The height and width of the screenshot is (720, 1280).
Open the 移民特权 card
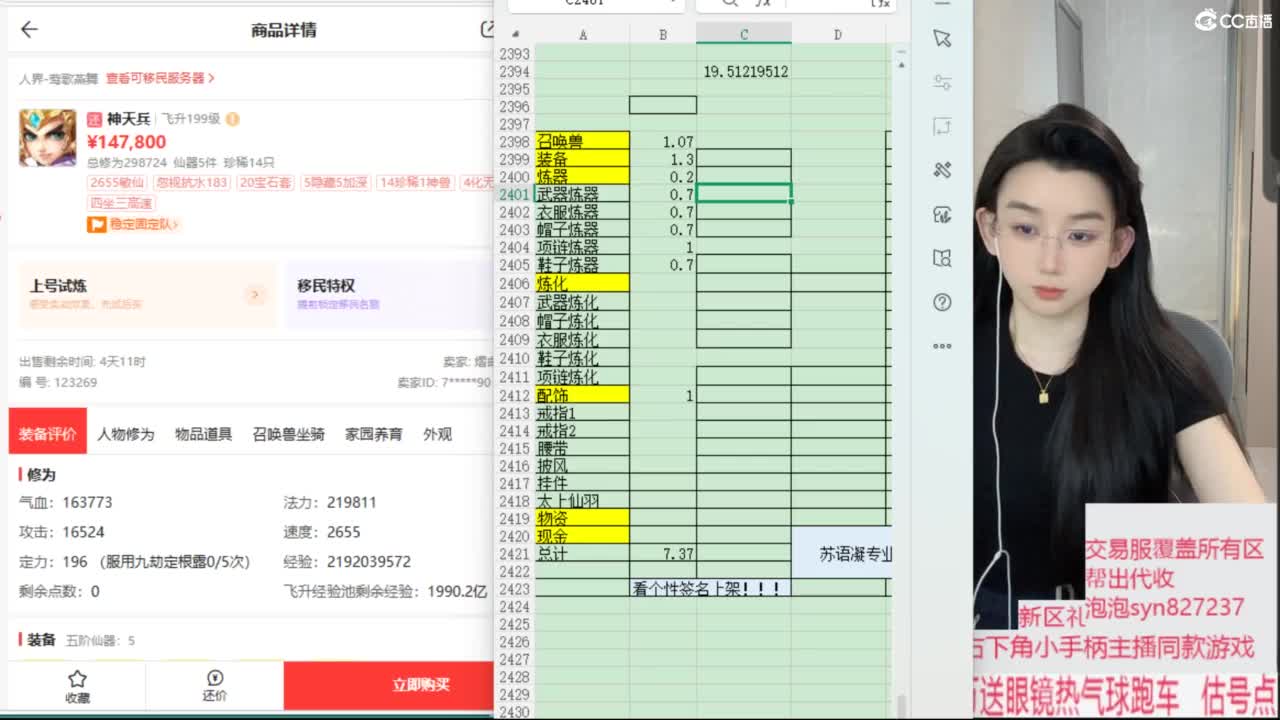click(x=388, y=294)
